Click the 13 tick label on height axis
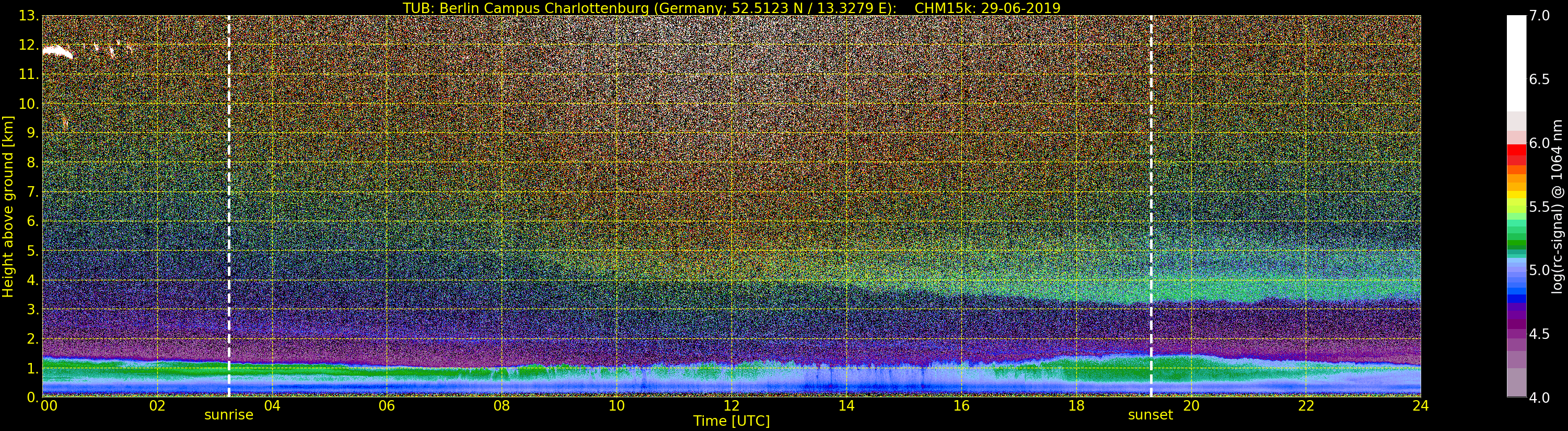 point(28,16)
